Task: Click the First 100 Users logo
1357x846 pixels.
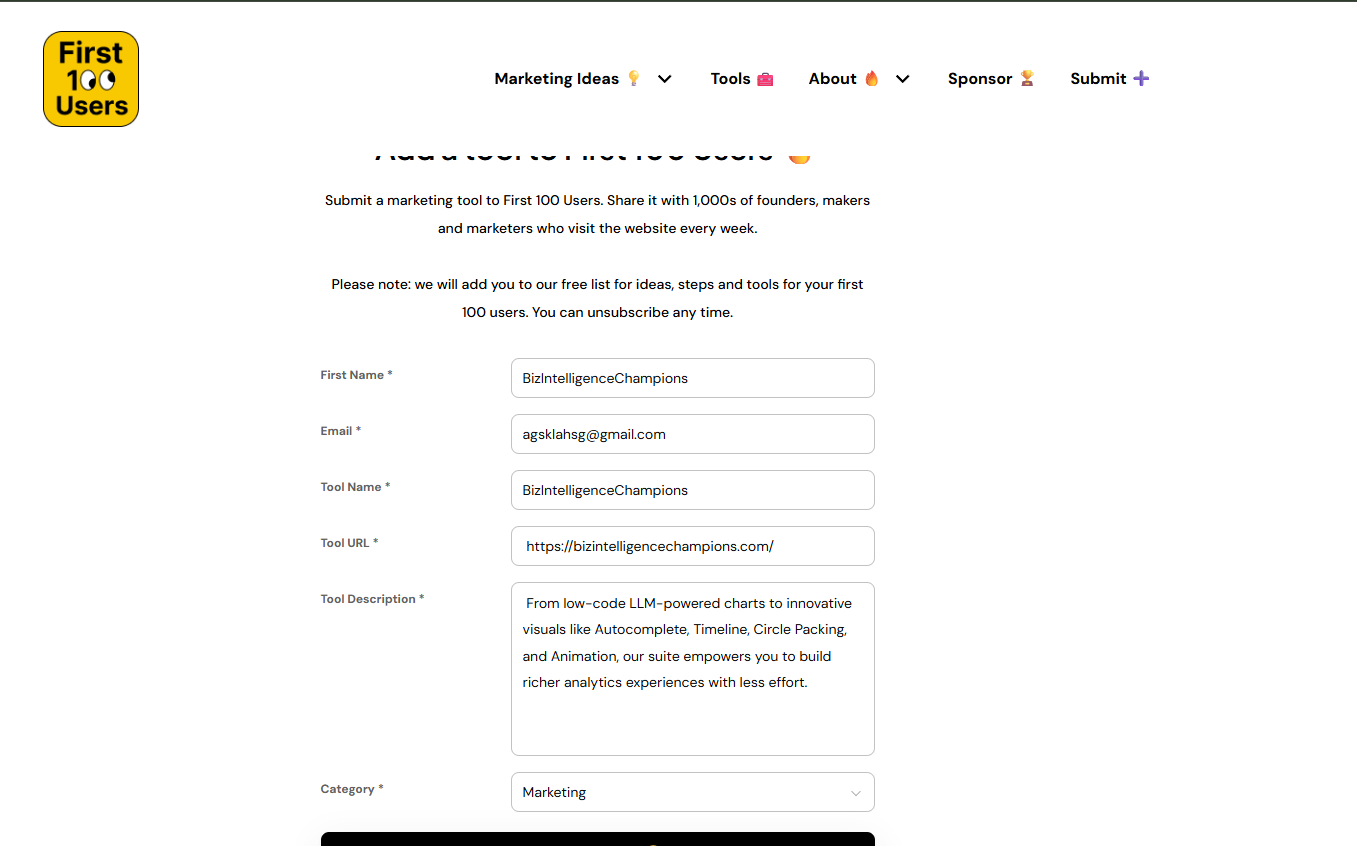Action: pos(91,79)
